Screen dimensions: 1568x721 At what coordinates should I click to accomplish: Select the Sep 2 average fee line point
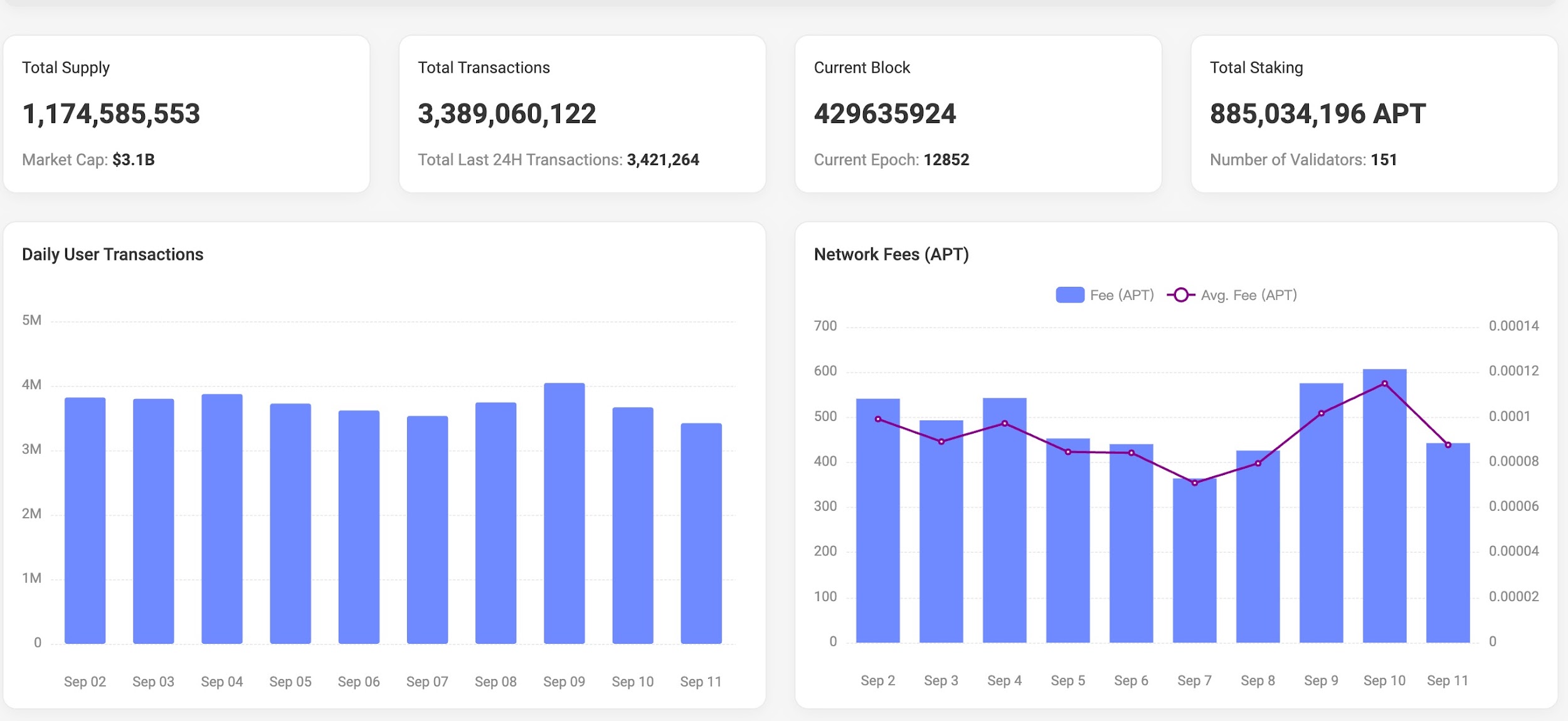click(877, 419)
